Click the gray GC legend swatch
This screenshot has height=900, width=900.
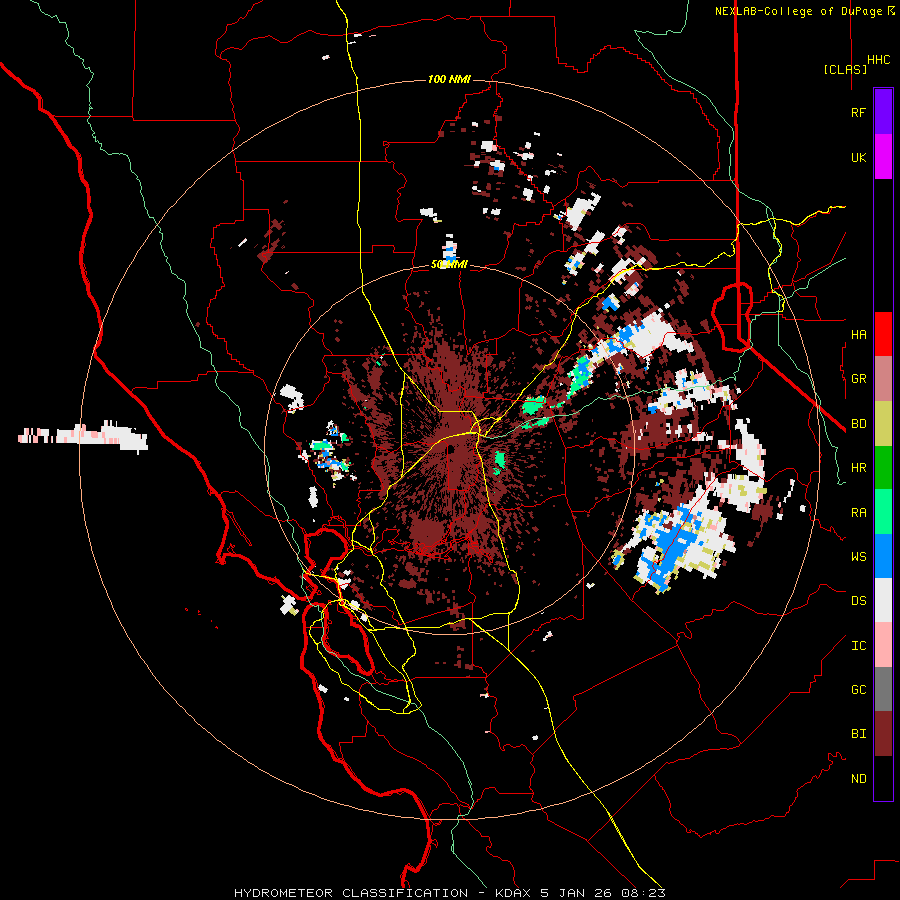point(883,689)
